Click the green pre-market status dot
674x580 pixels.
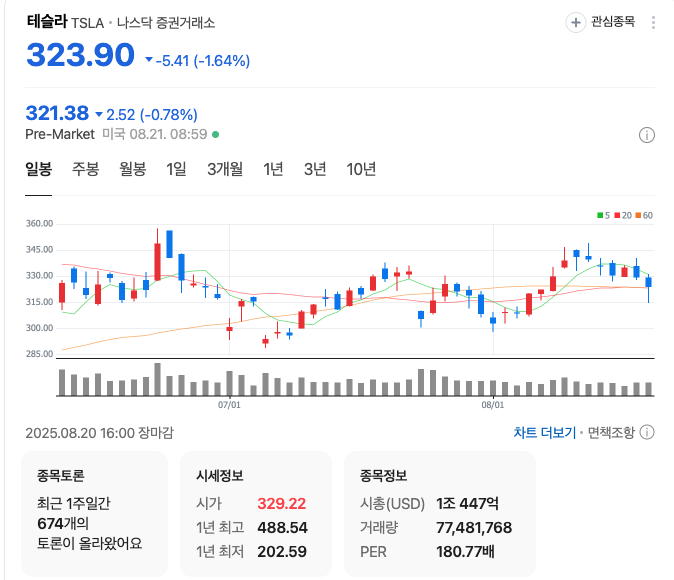point(216,135)
